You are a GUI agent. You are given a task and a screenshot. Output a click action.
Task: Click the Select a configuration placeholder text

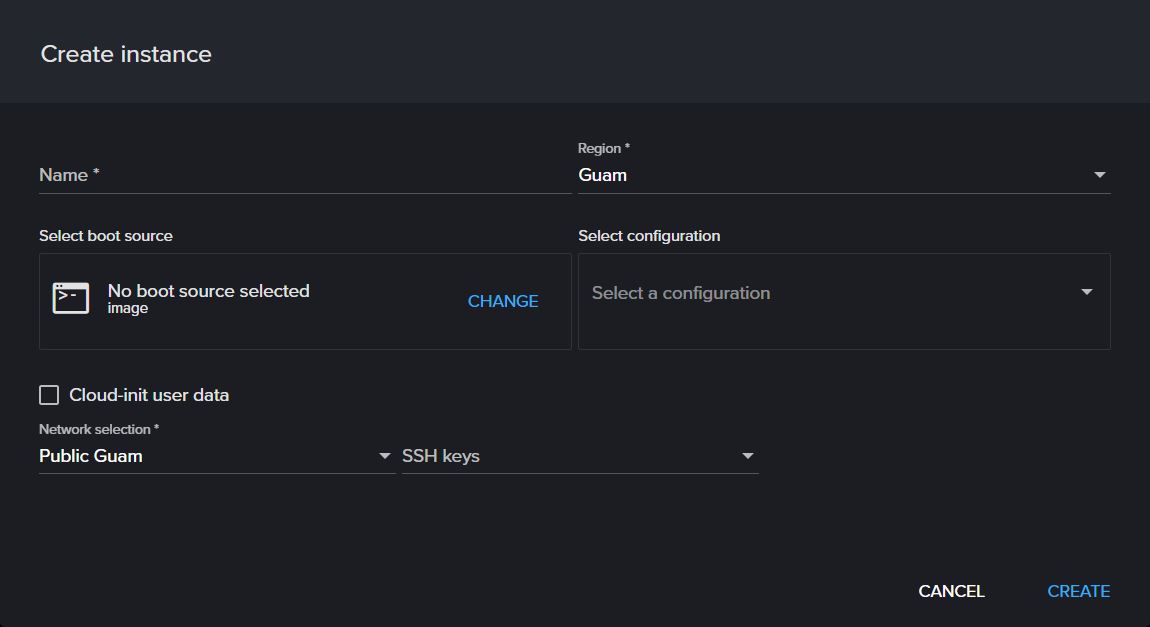click(x=680, y=292)
